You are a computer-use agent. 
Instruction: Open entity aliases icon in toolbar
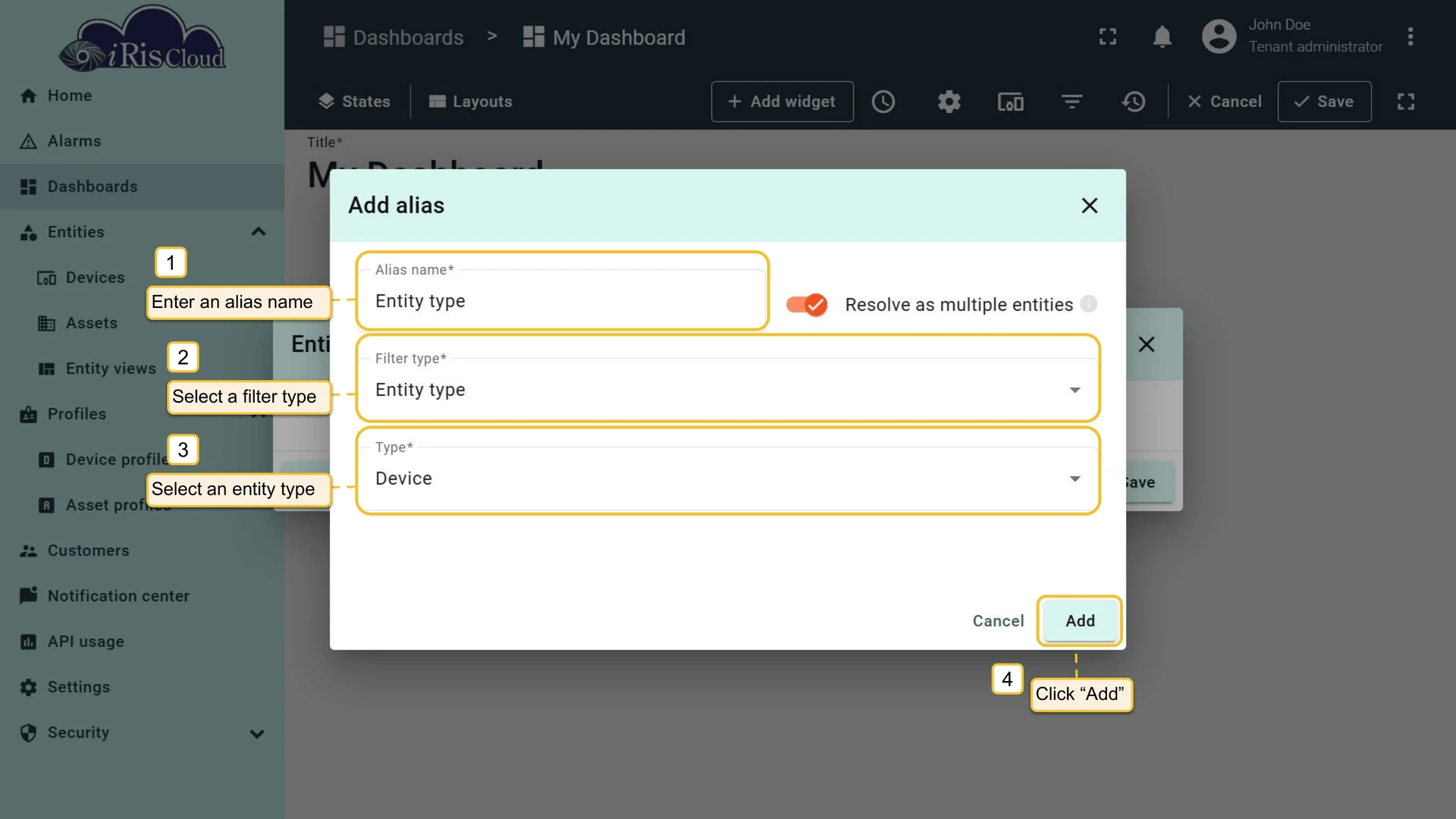pyautogui.click(x=1010, y=102)
